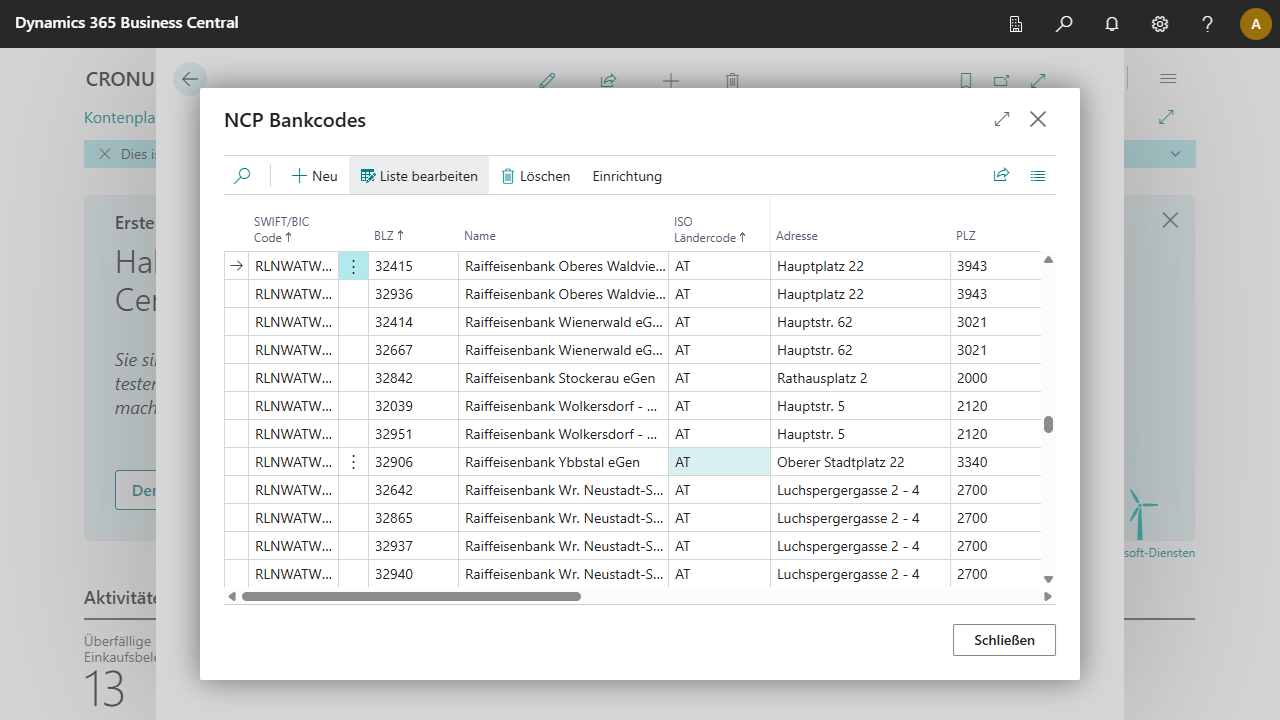Click the Kontenpla… link on the background page

point(119,118)
